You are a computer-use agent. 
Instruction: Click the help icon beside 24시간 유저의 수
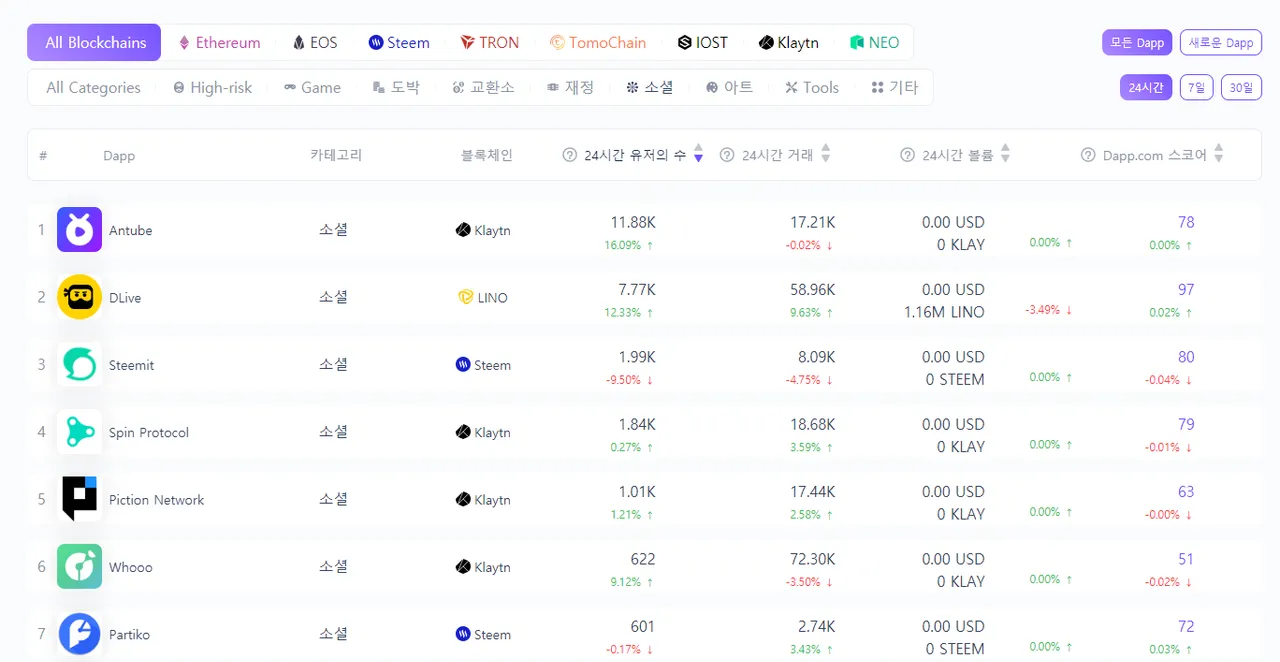point(570,155)
